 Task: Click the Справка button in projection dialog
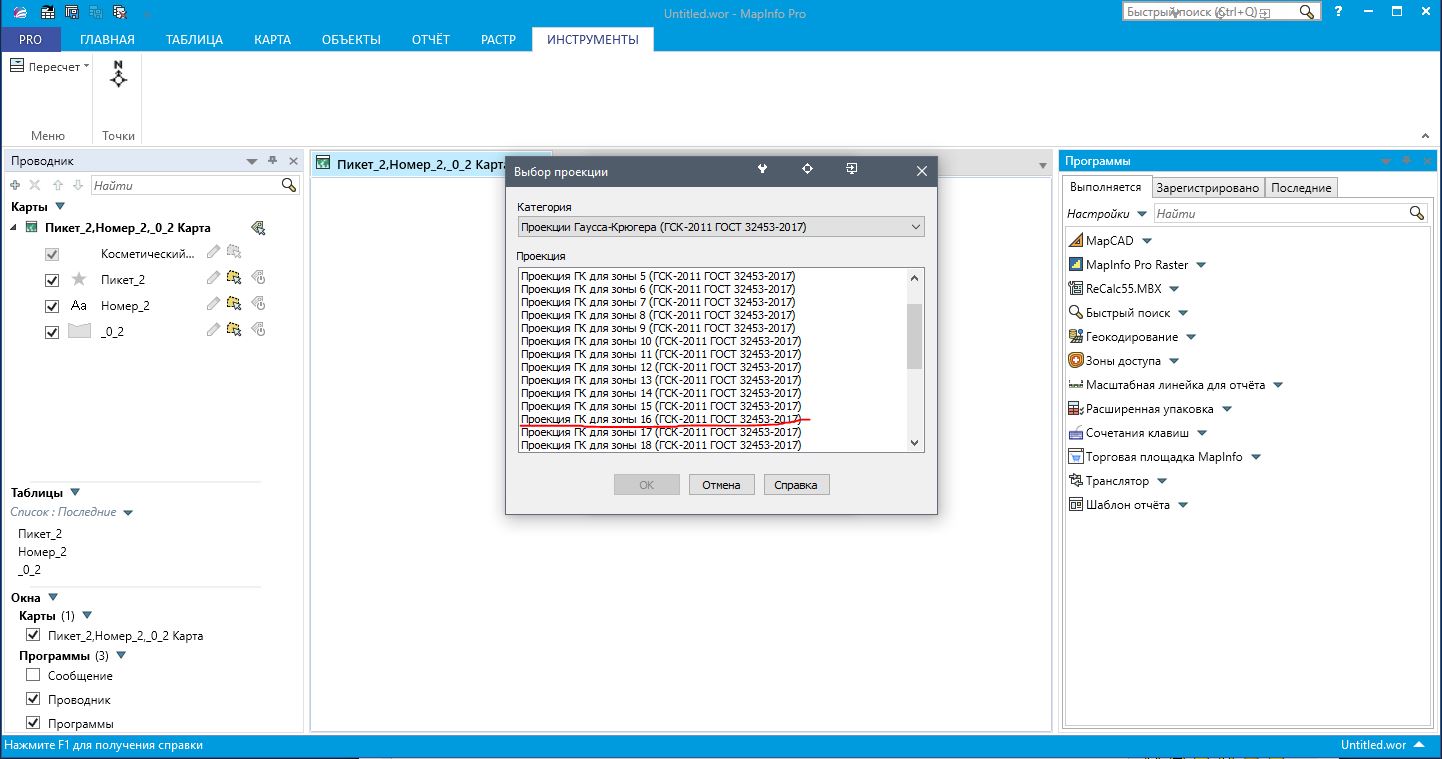[x=796, y=485]
